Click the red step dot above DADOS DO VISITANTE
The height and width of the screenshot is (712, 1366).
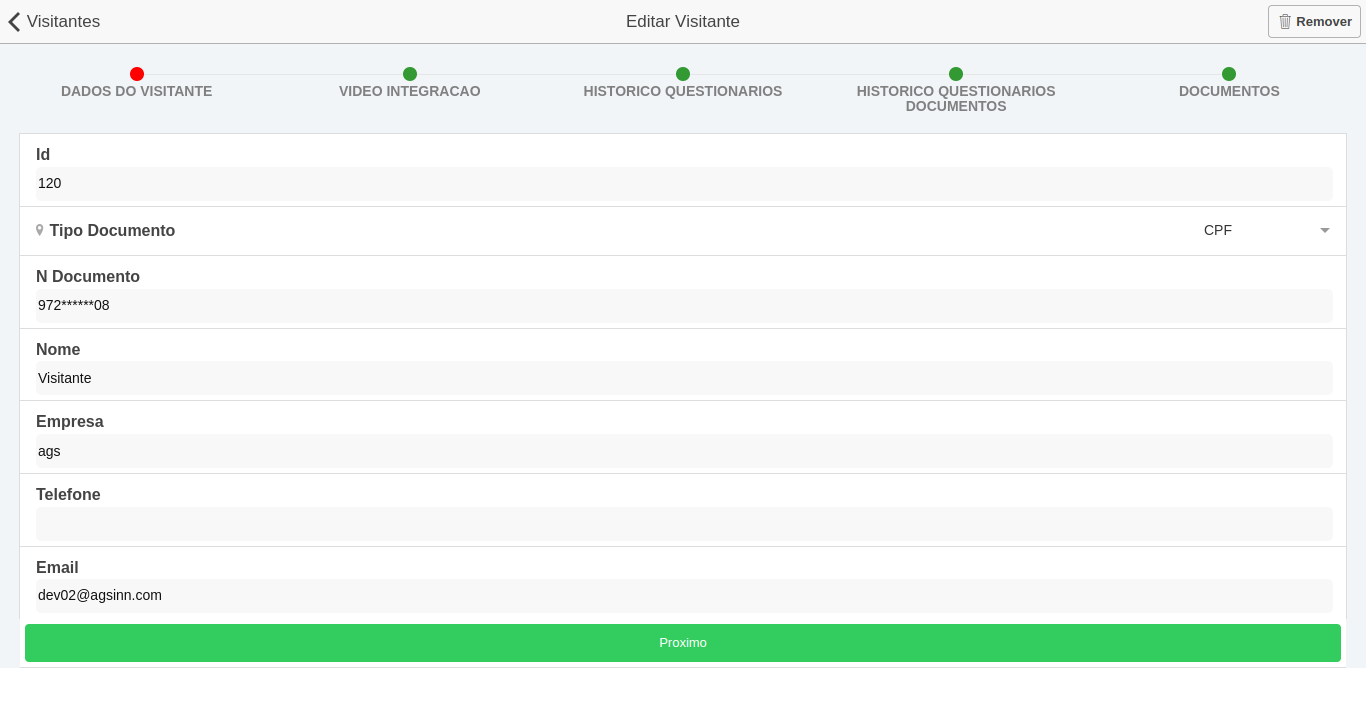coord(136,73)
